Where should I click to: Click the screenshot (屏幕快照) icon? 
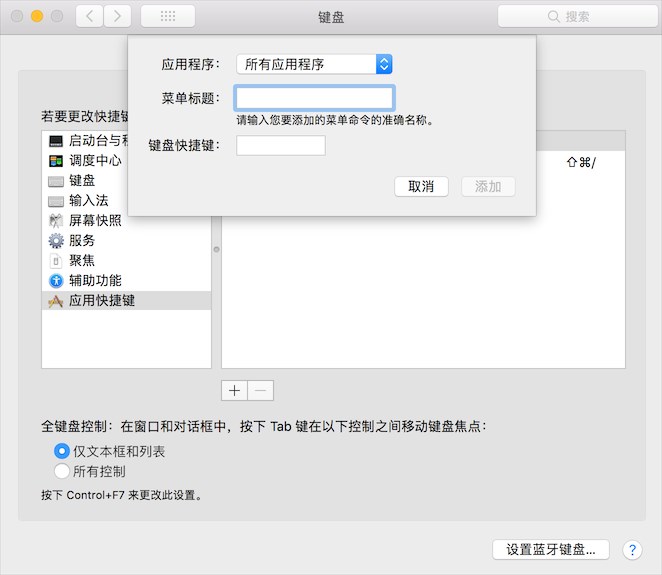56,221
